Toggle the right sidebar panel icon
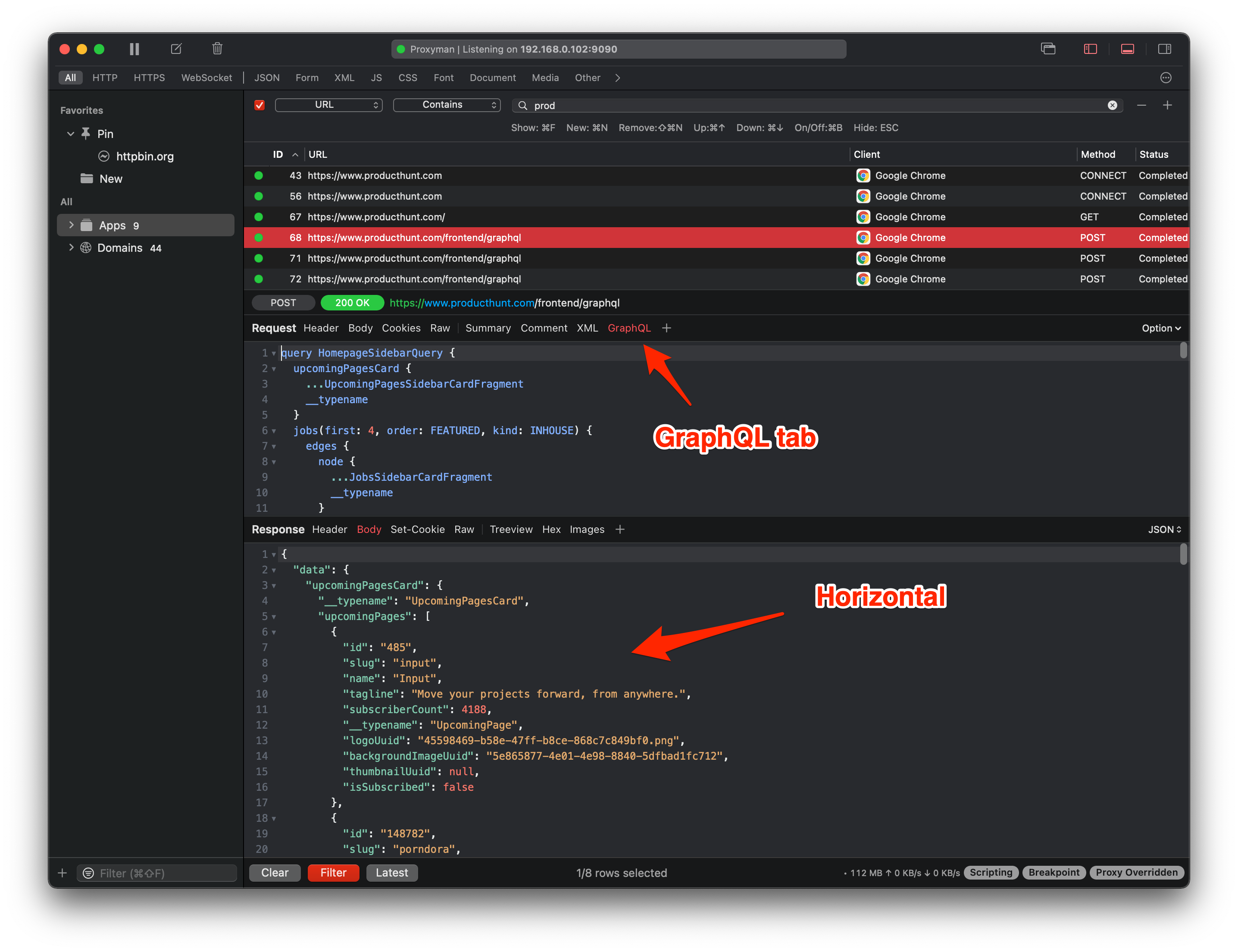1238x952 pixels. 1165,49
